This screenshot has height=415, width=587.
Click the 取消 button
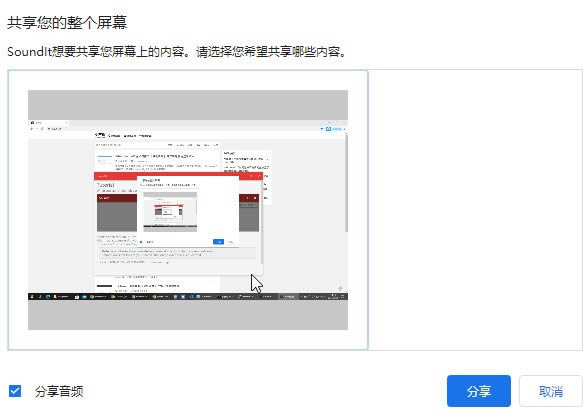[551, 391]
